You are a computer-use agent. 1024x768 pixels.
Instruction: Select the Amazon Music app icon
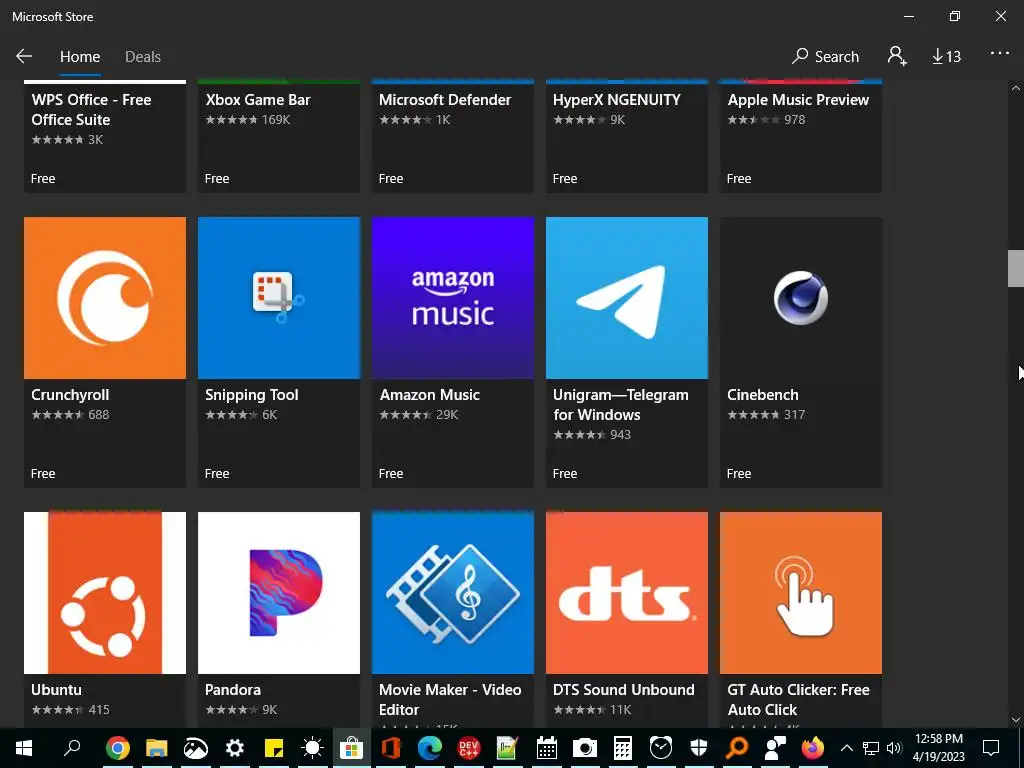coord(453,298)
